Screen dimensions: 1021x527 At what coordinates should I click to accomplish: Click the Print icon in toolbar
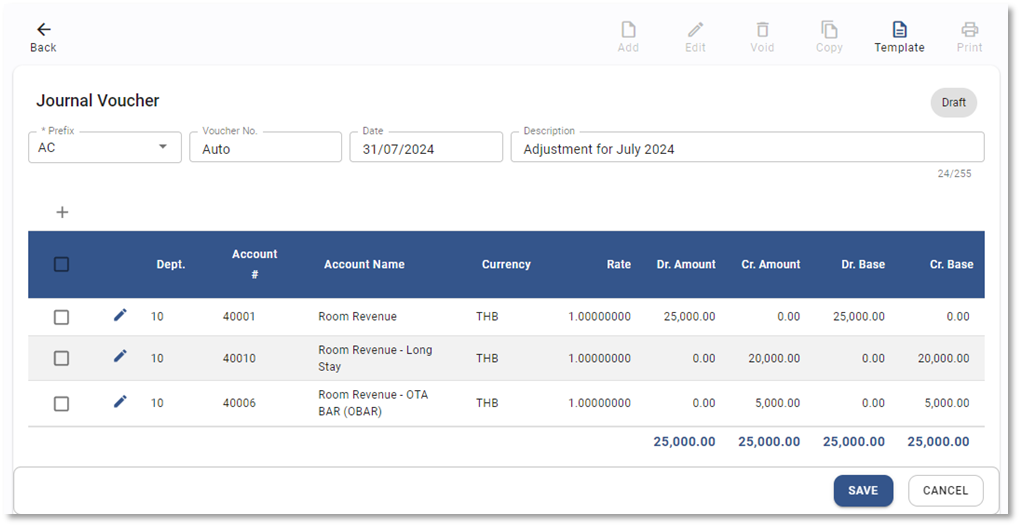[x=969, y=30]
